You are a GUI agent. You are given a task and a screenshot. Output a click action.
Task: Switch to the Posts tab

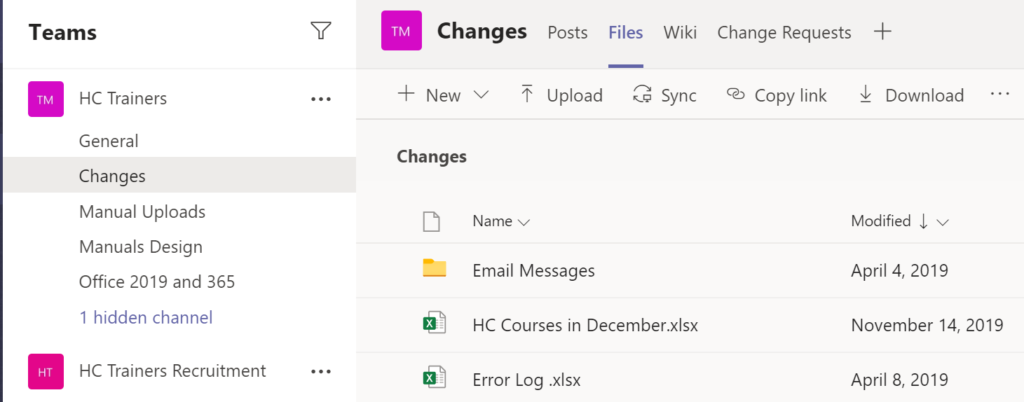pos(567,33)
